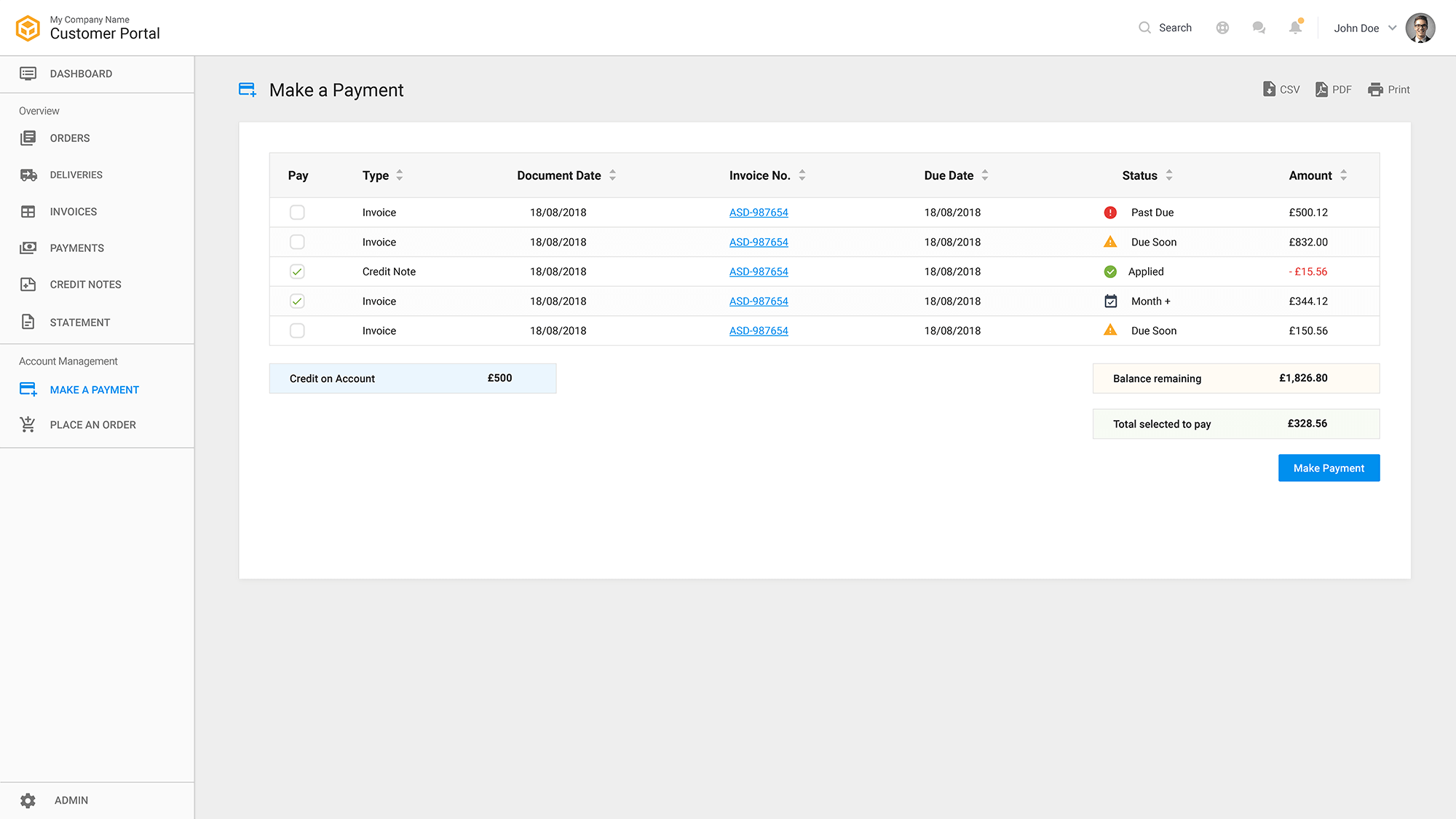This screenshot has height=819, width=1456.
Task: Click the Deliveries truck icon
Action: point(28,175)
